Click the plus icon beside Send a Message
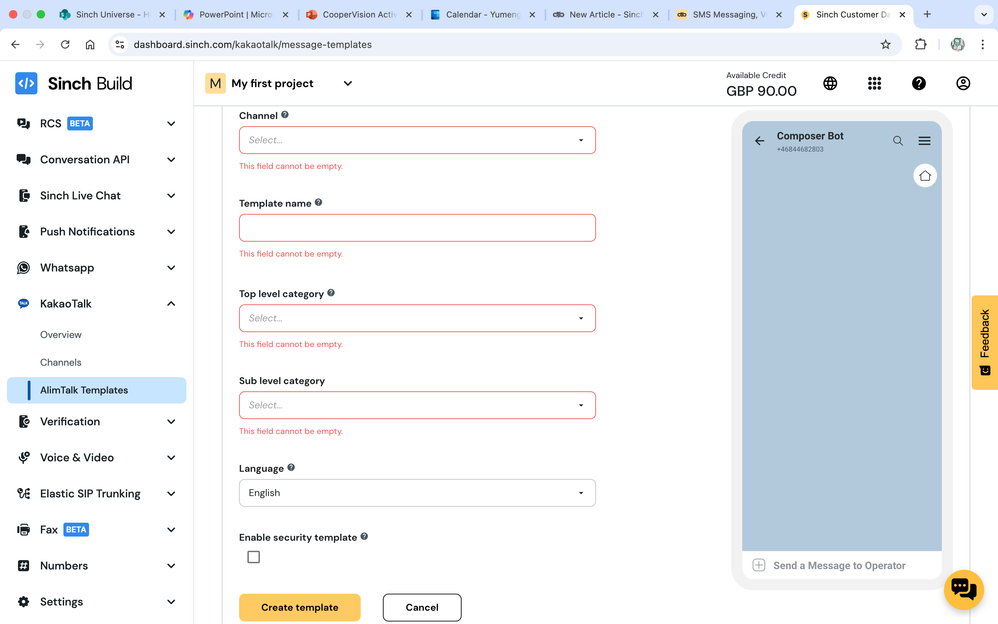The width and height of the screenshot is (998, 624). (x=759, y=565)
